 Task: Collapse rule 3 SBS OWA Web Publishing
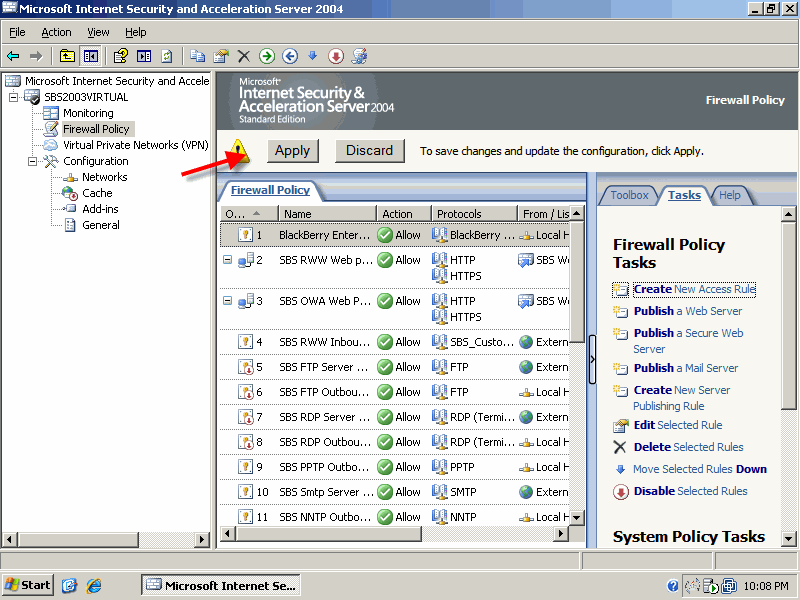(228, 301)
